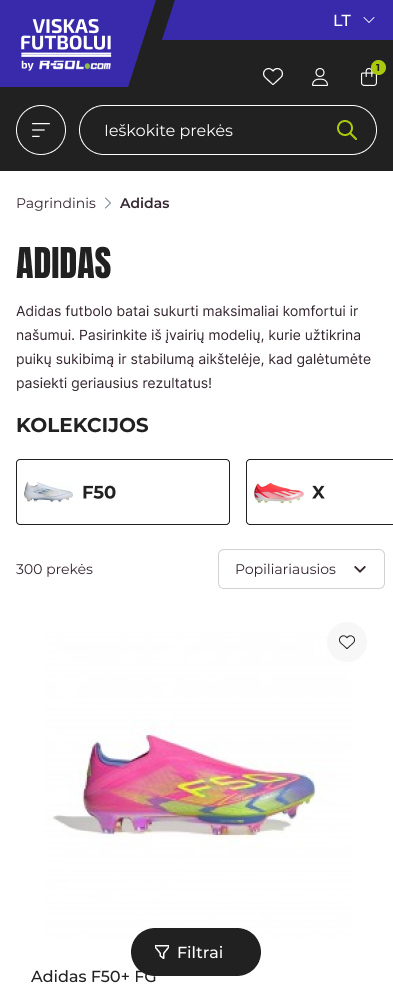
Task: Go to Pagrindinis breadcrumb link
Action: point(56,203)
